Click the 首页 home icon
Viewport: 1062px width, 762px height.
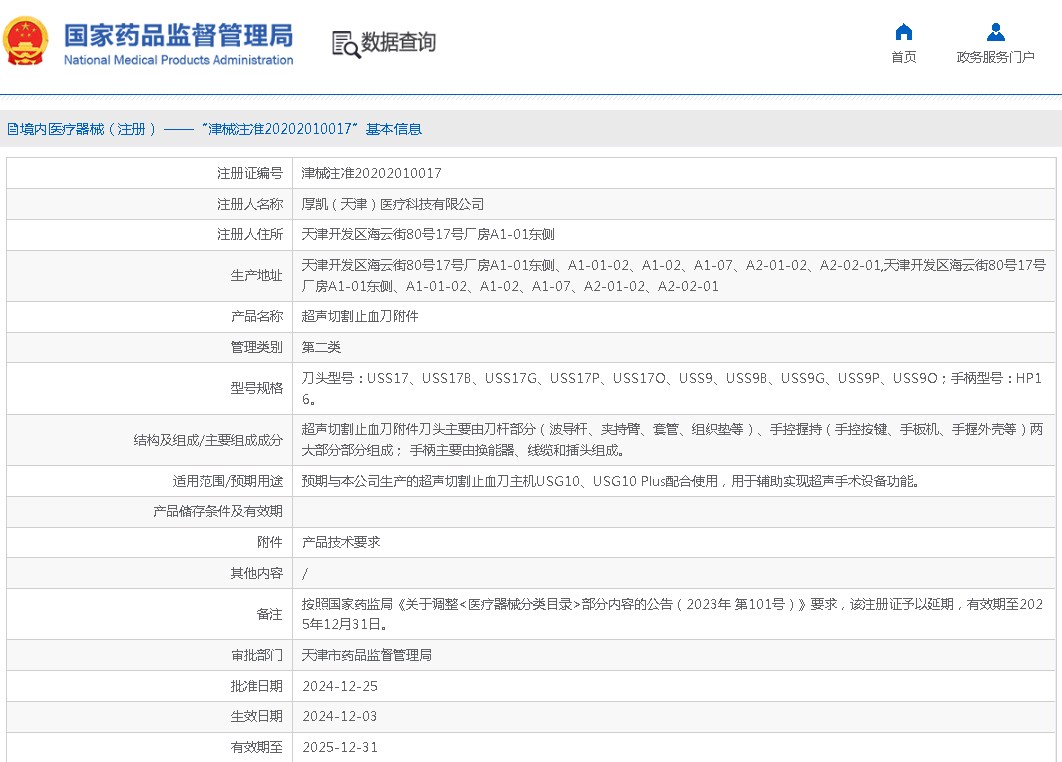pos(904,32)
